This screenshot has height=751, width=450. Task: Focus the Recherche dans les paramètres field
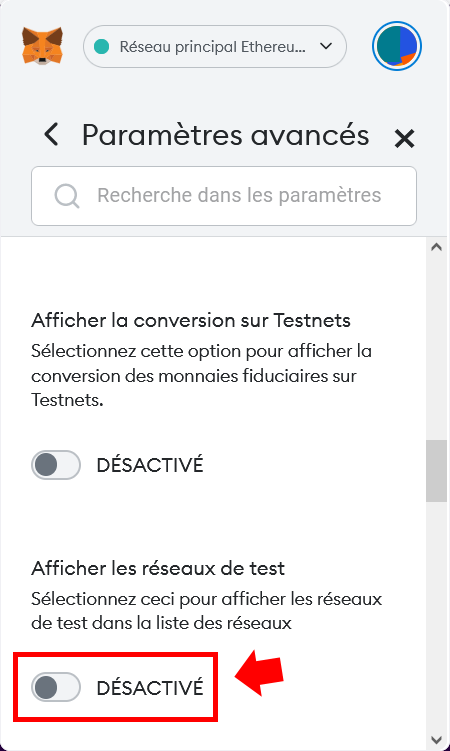pyautogui.click(x=224, y=196)
